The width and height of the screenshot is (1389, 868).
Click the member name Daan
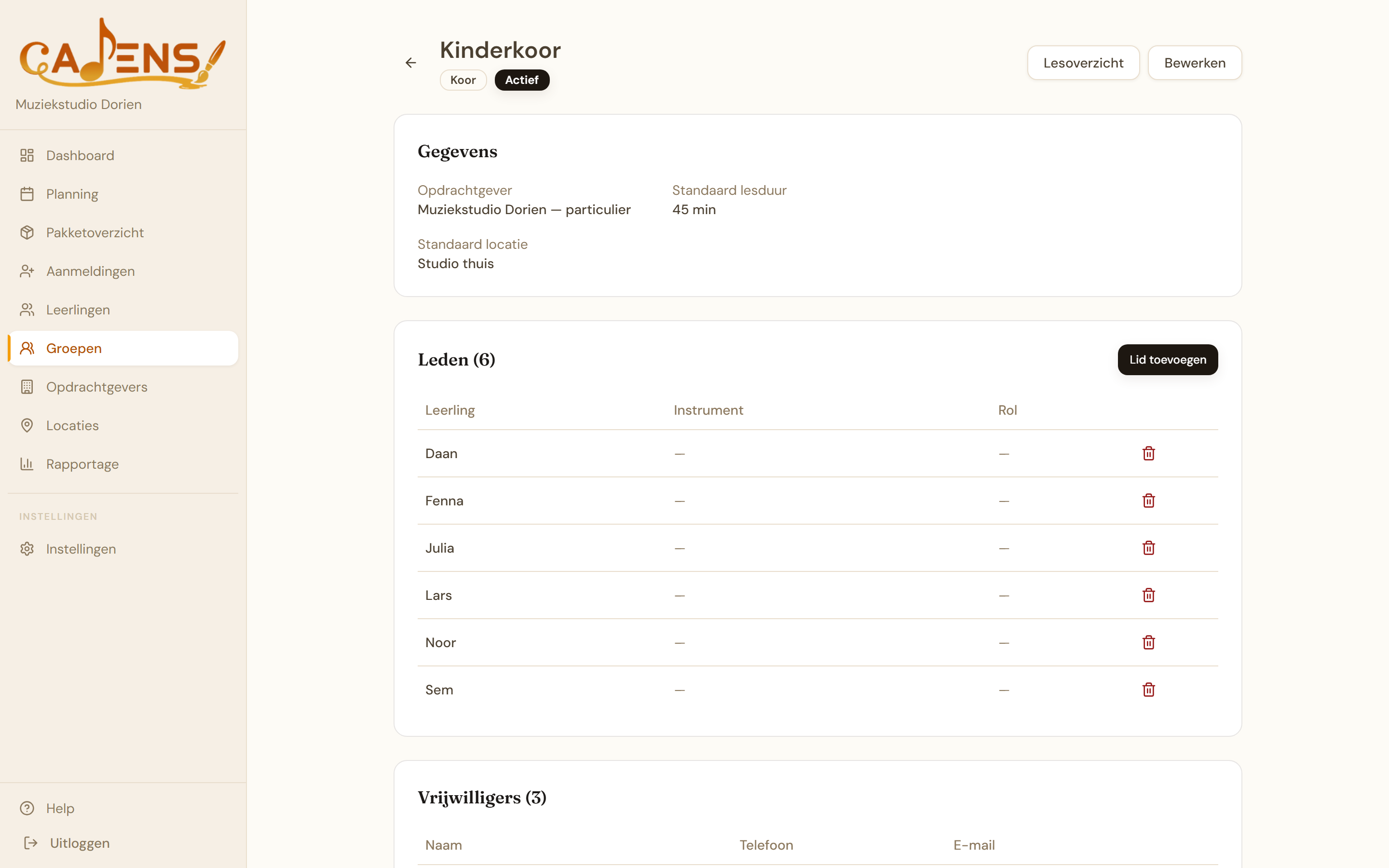click(441, 453)
